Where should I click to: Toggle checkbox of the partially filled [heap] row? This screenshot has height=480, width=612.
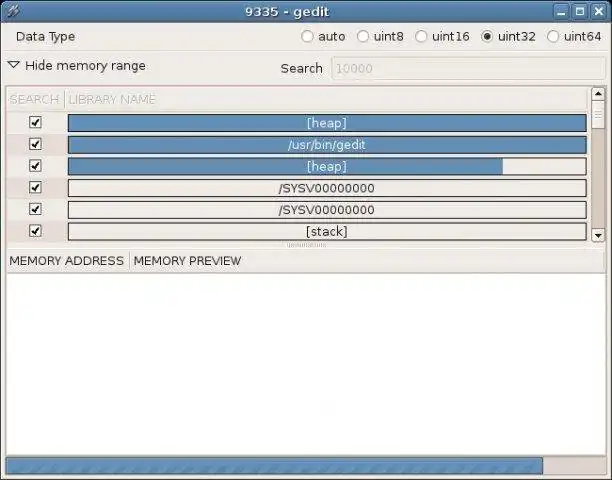pos(35,166)
